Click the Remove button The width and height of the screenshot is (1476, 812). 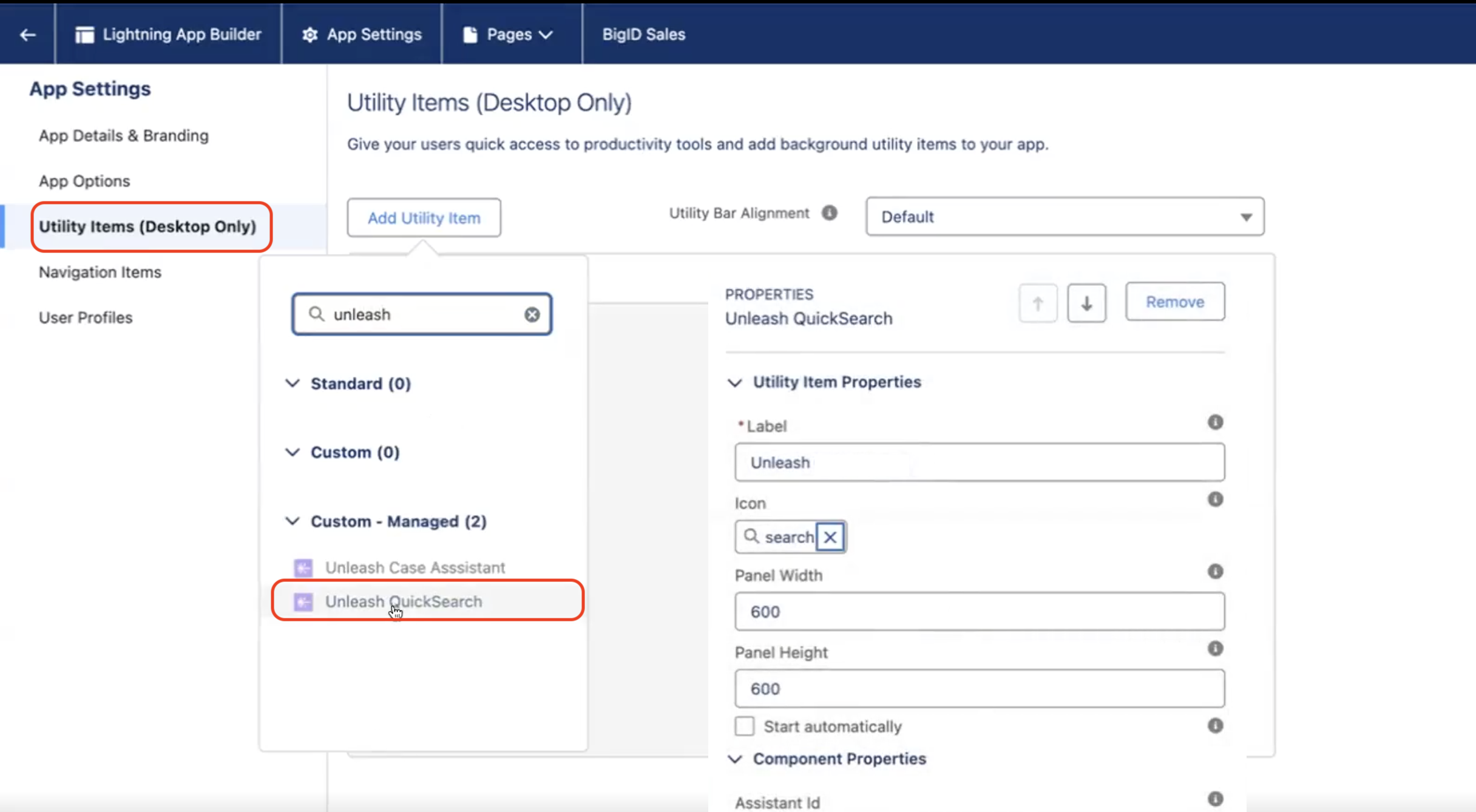[1175, 302]
